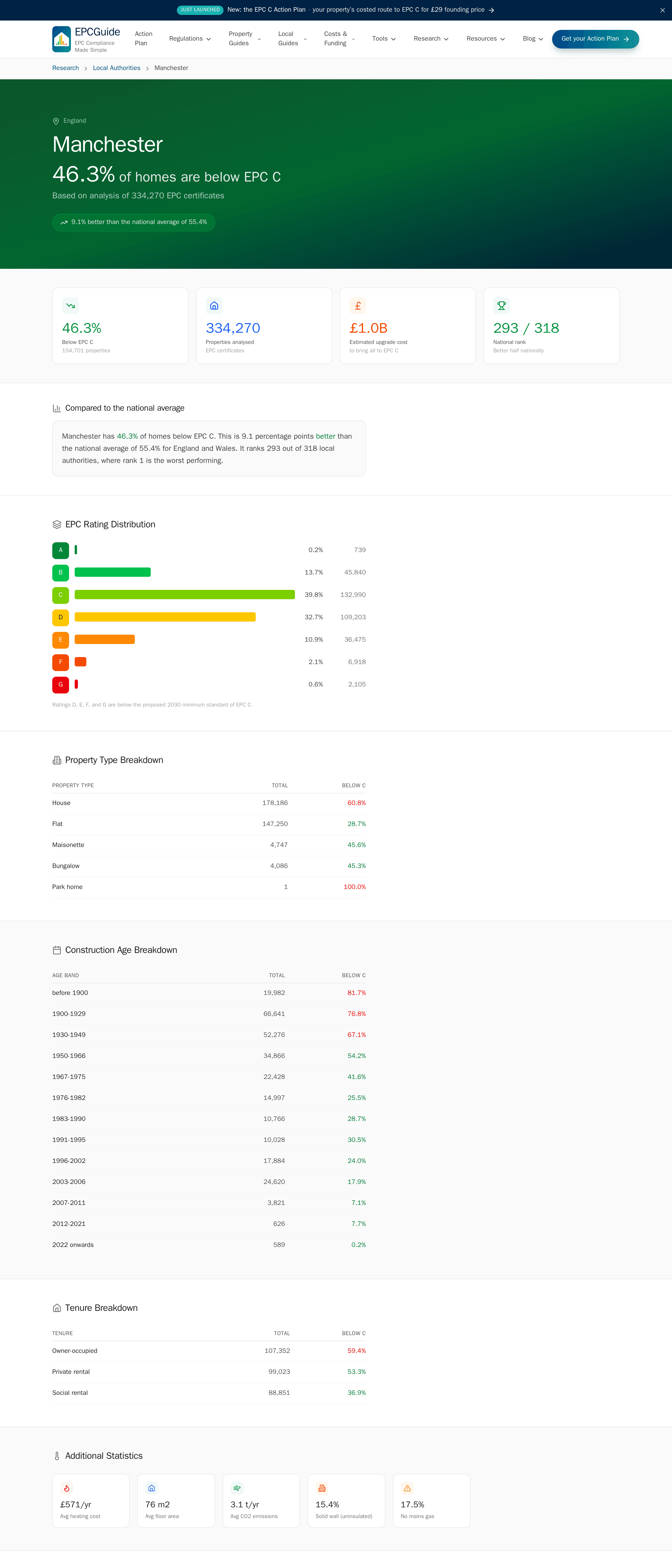Click the bar chart icon next to Compared to national average

point(57,408)
